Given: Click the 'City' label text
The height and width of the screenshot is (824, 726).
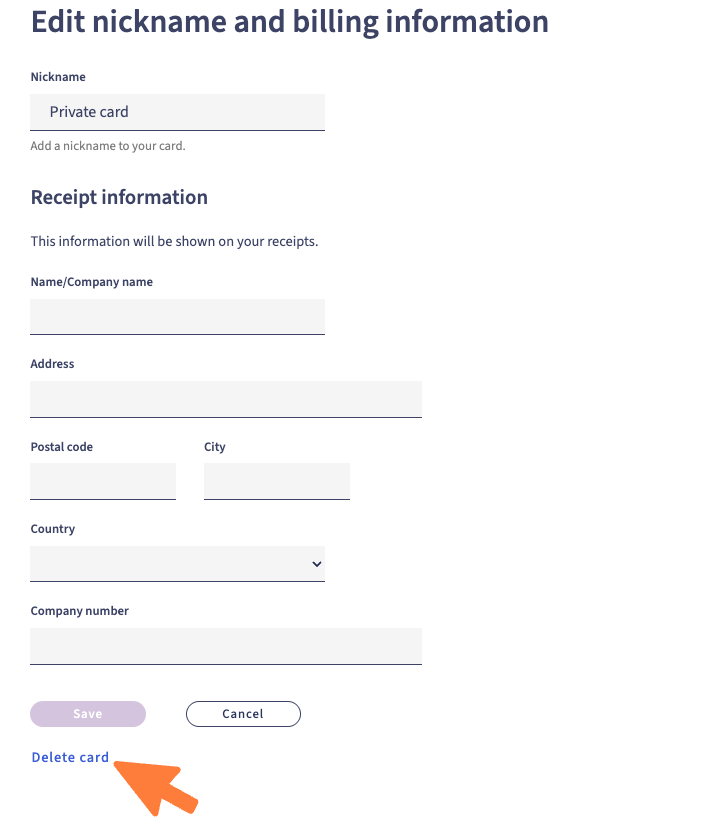Looking at the screenshot, I should (x=215, y=447).
